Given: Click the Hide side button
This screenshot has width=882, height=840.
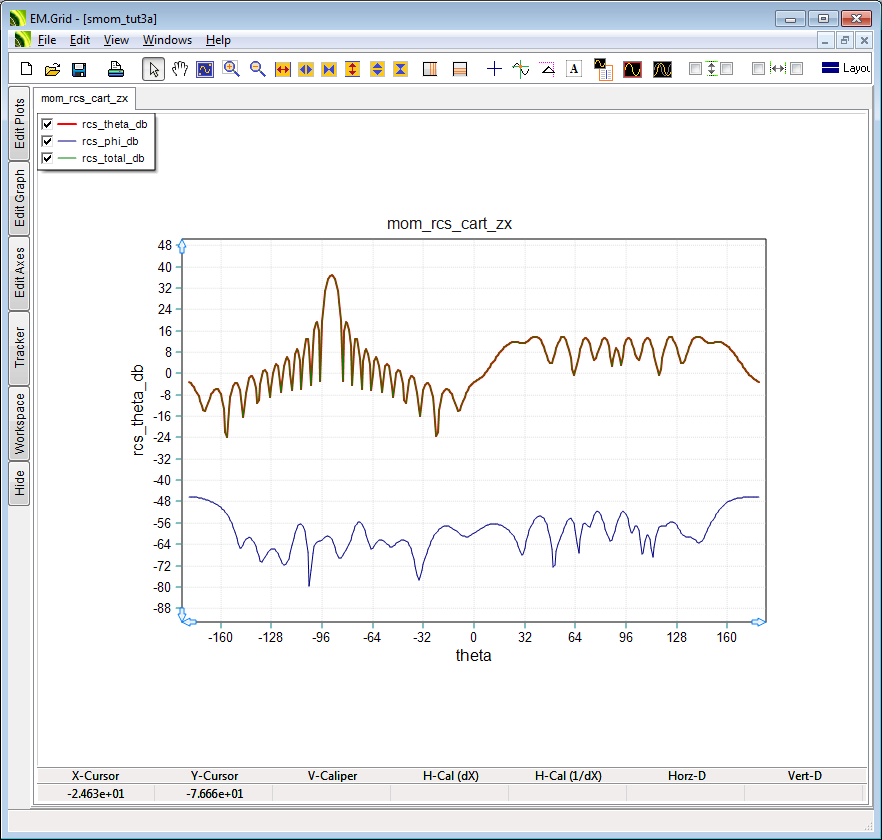Looking at the screenshot, I should [x=19, y=484].
